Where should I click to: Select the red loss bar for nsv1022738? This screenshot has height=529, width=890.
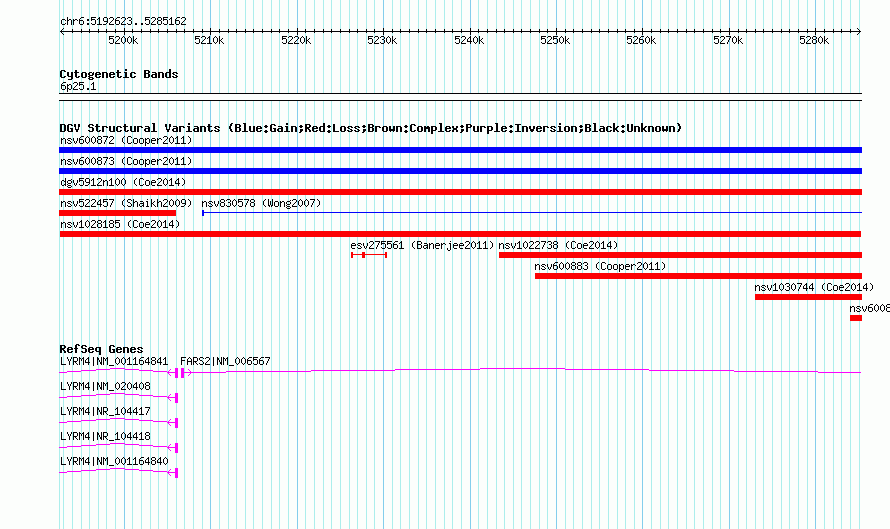[681, 255]
